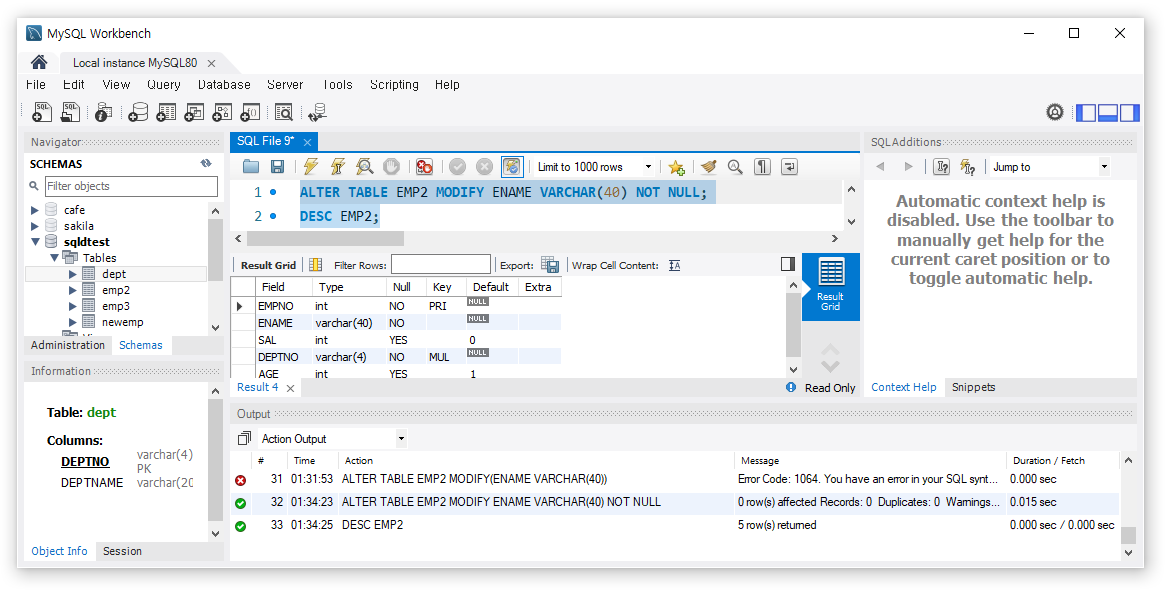Open the Database menu
This screenshot has width=1167, height=593.
point(224,85)
